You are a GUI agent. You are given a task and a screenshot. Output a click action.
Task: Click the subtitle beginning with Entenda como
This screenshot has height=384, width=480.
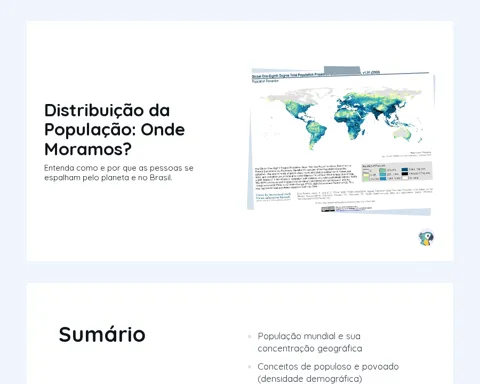pyautogui.click(x=119, y=173)
